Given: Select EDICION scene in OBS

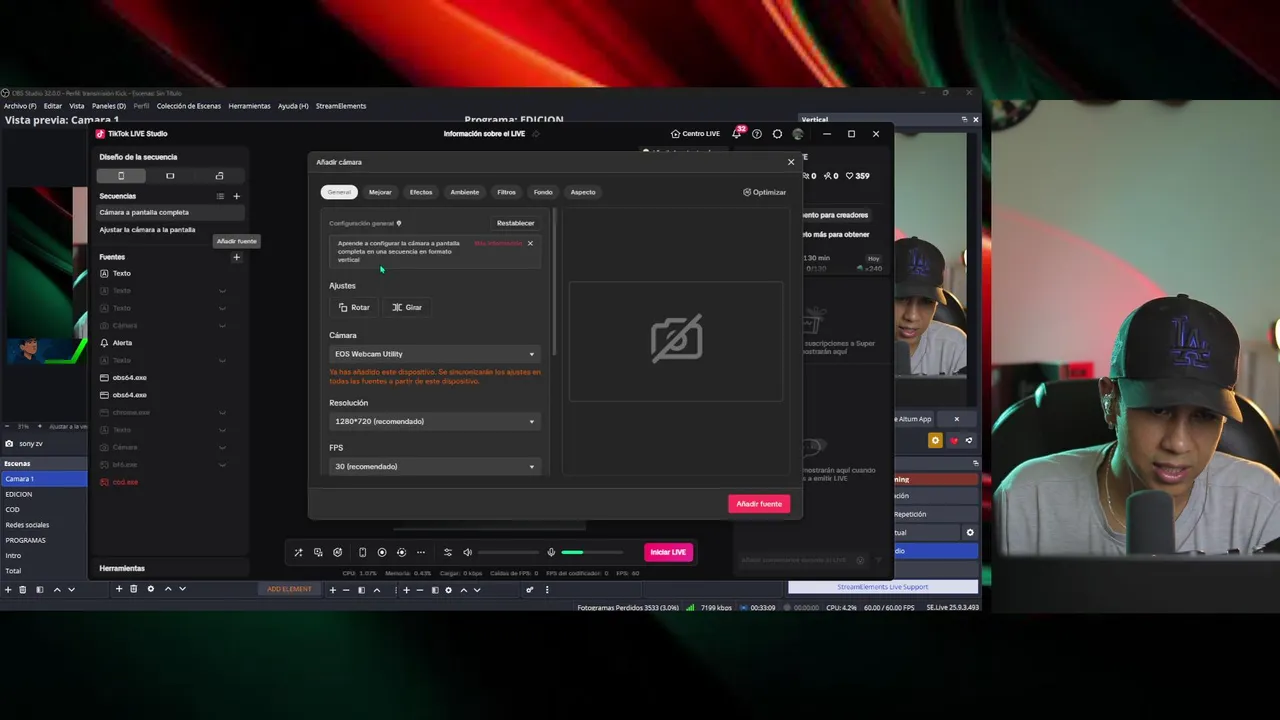Looking at the screenshot, I should [x=44, y=494].
